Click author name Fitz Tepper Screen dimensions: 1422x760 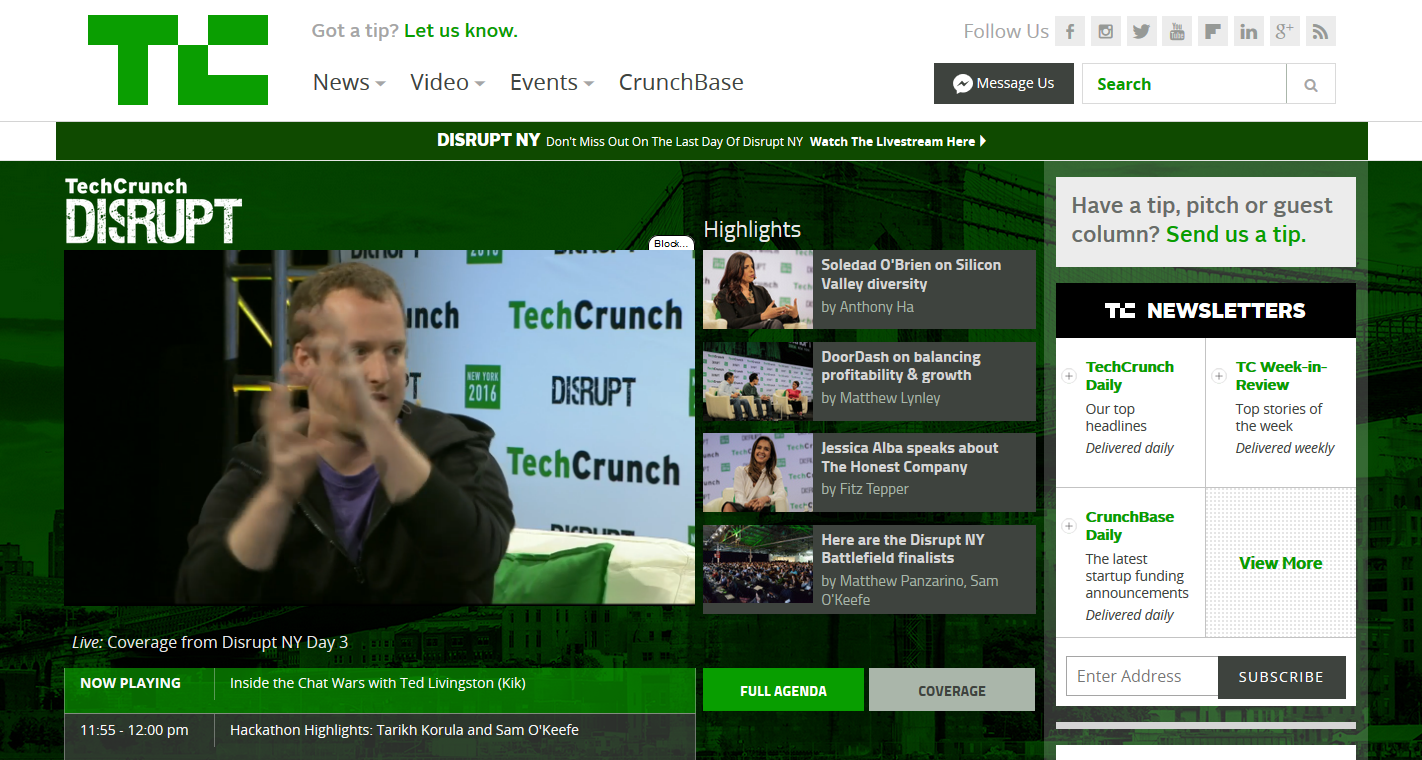coord(874,489)
